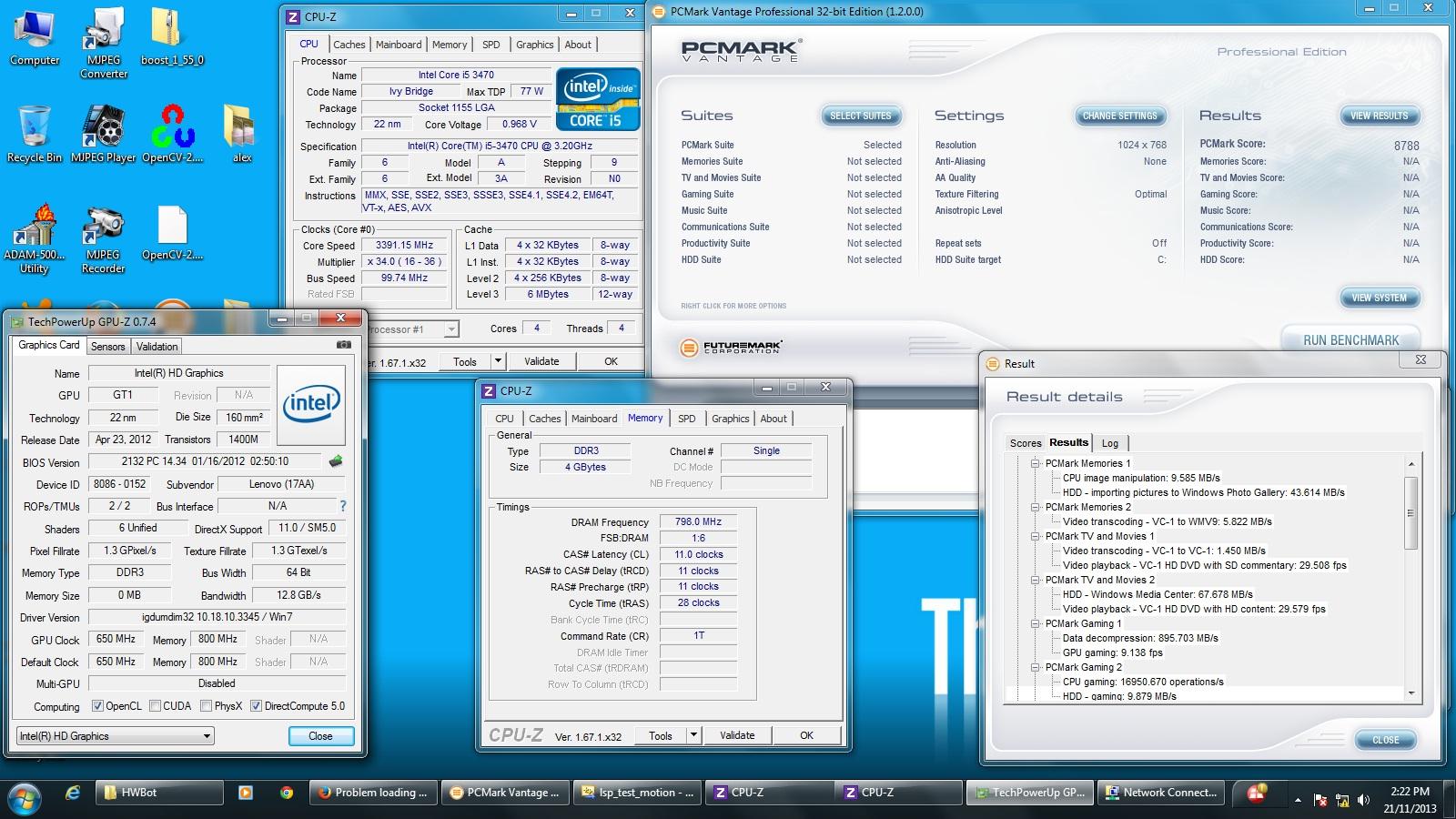
Task: Click CLOSE button in Result window
Action: 1385,740
